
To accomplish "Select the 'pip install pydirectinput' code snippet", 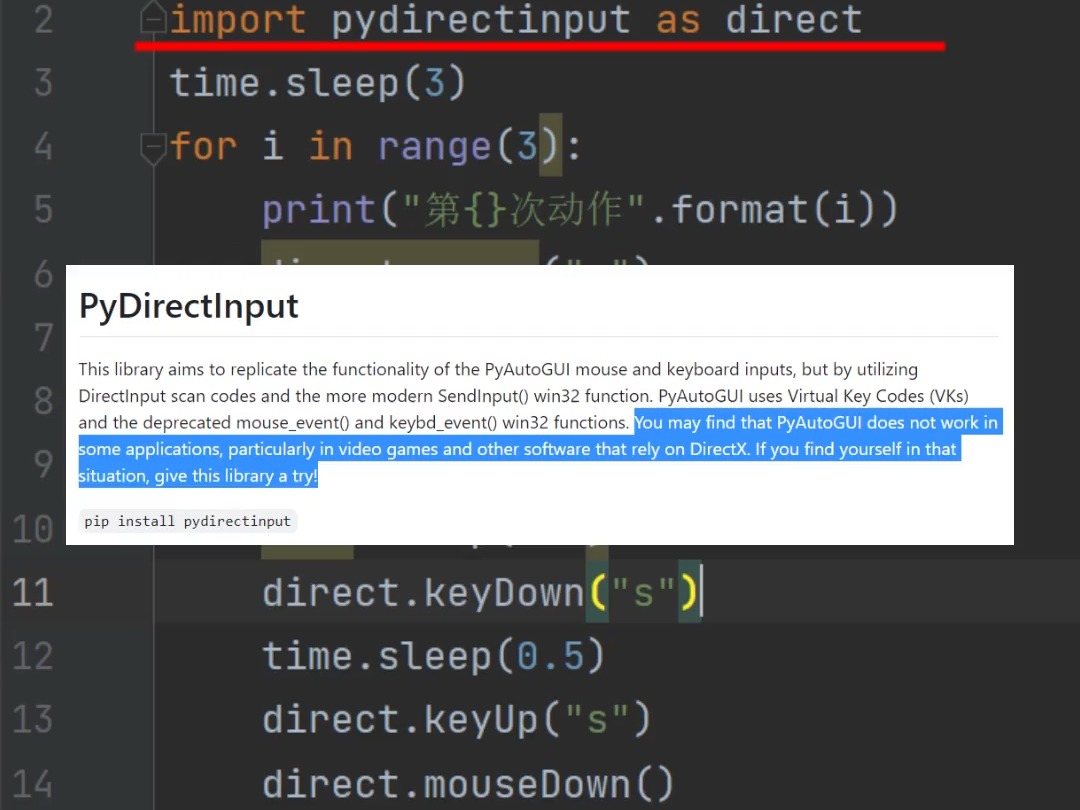I will (x=187, y=521).
